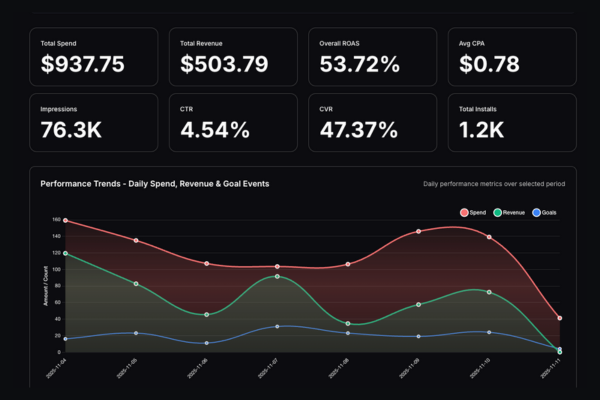Select the CVR metric card

pos(372,122)
